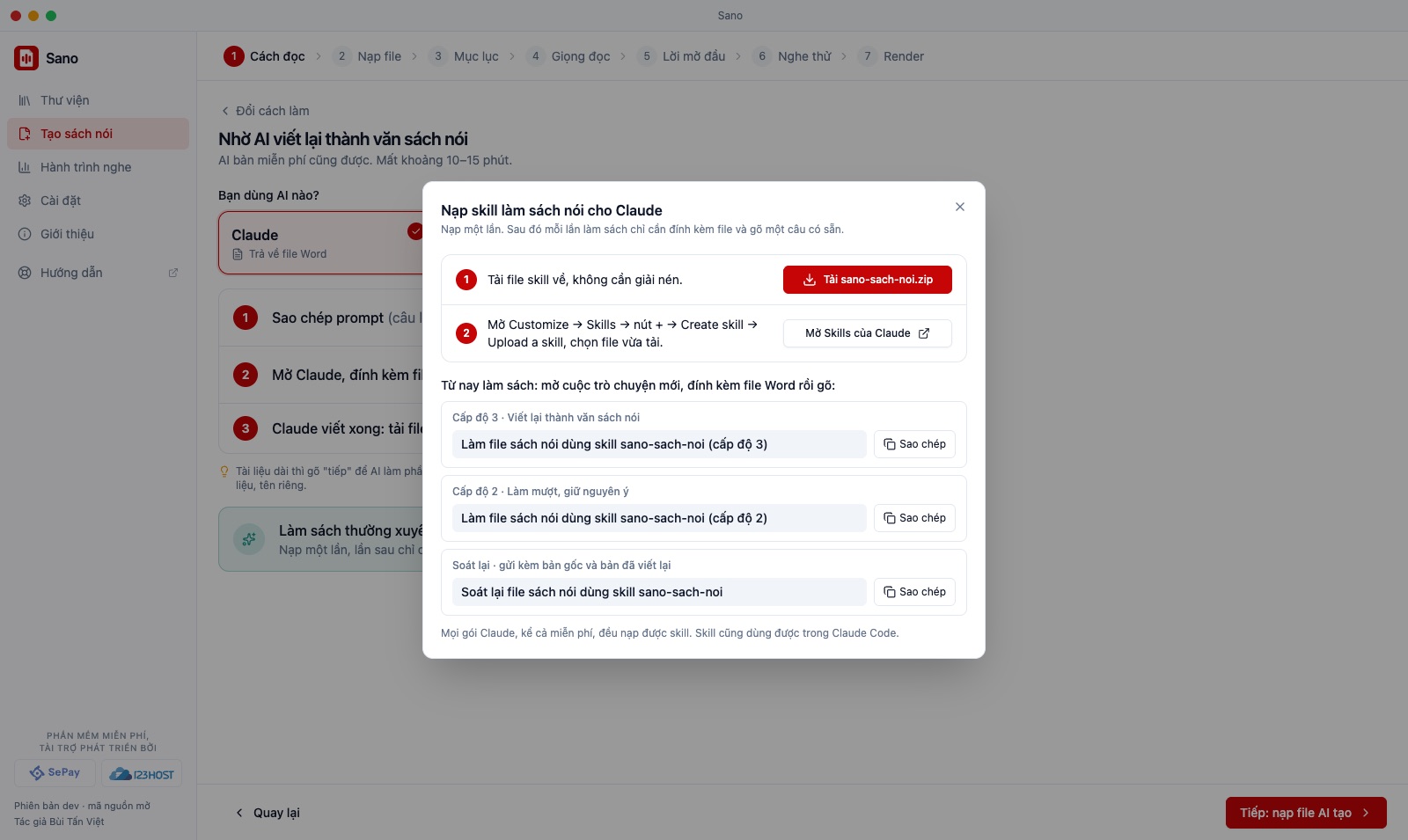Viewport: 1408px width, 840px height.
Task: Expand Mở Claude, đính kèm file row
Action: tap(321, 375)
